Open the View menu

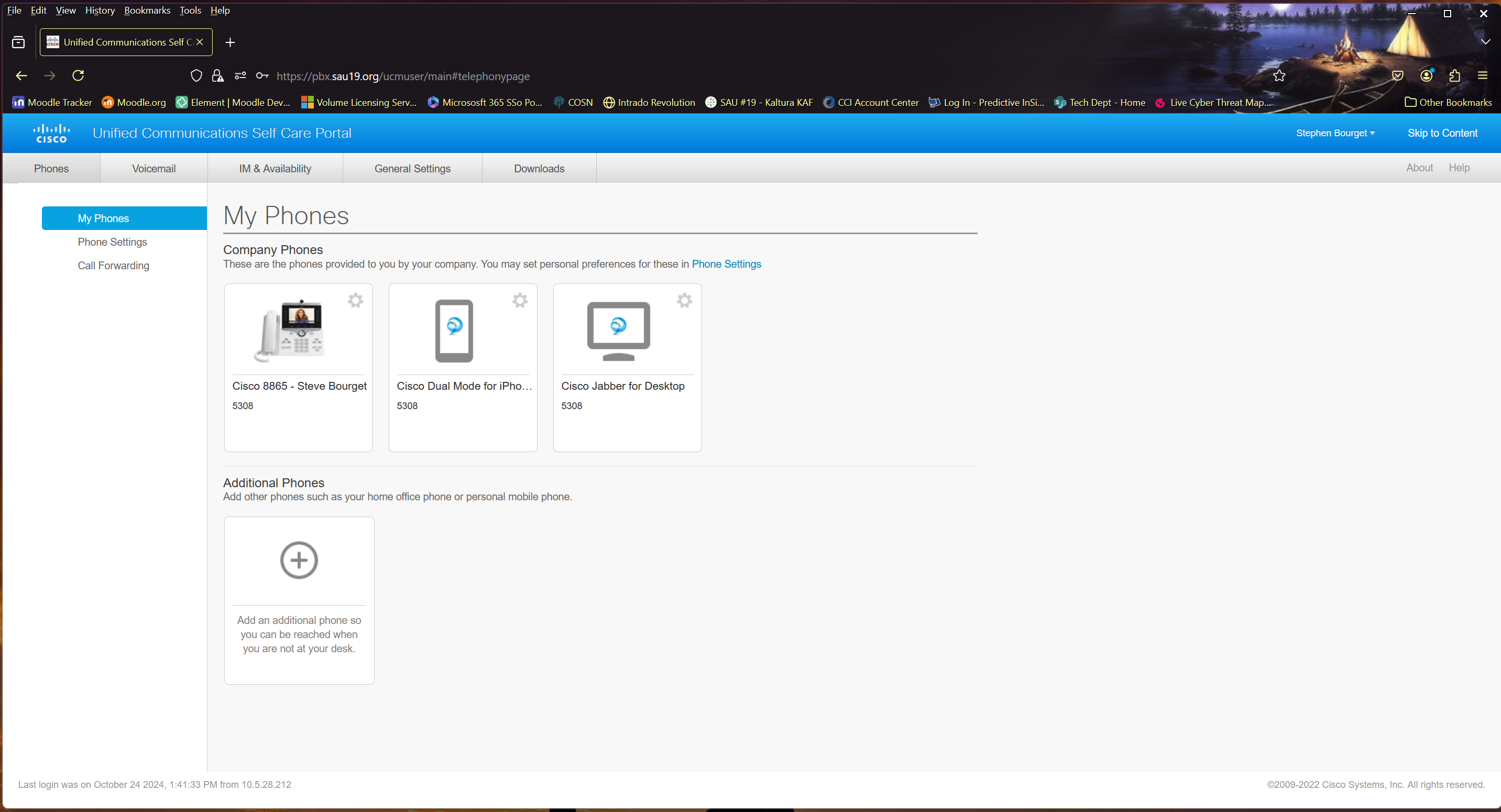(66, 10)
